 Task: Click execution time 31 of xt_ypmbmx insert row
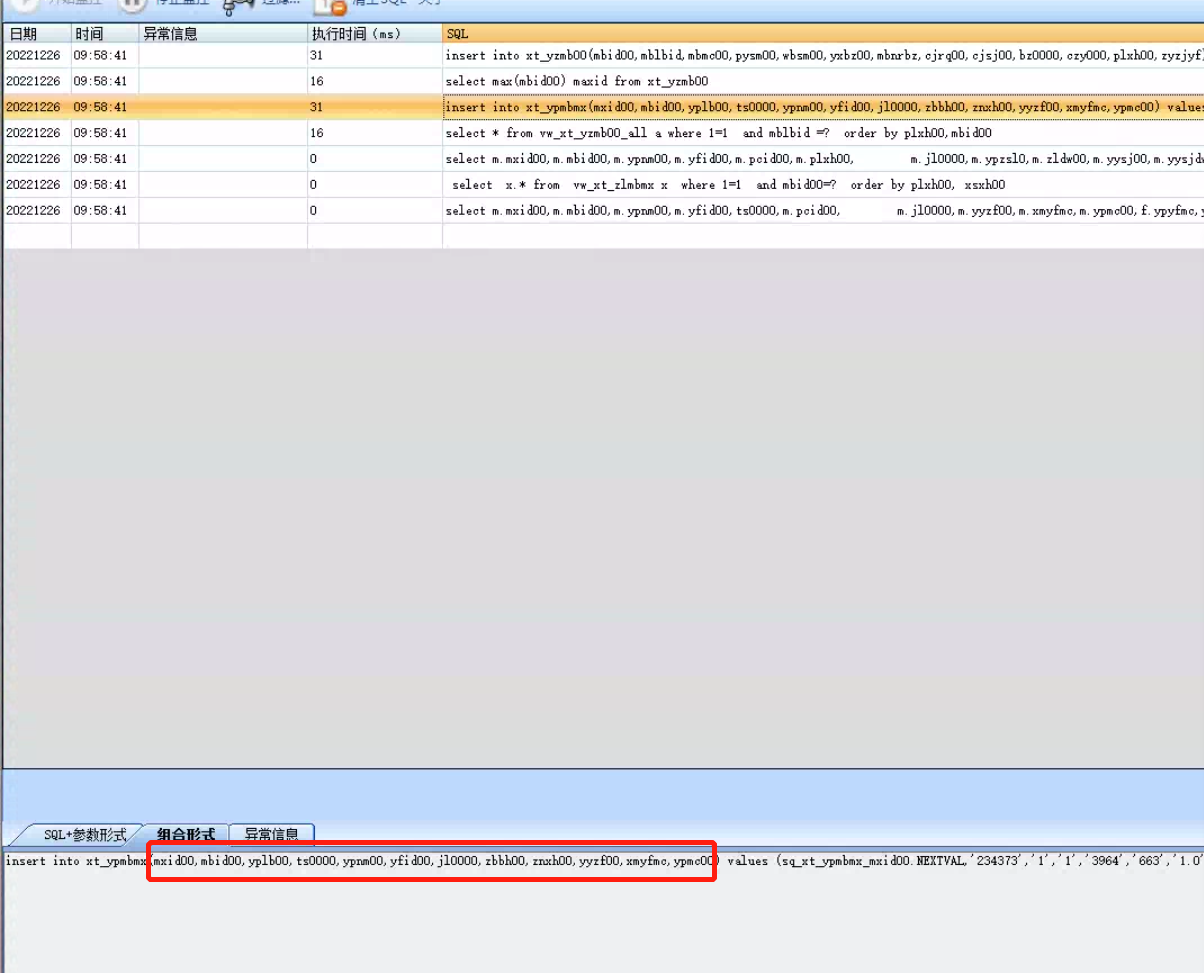[375, 107]
